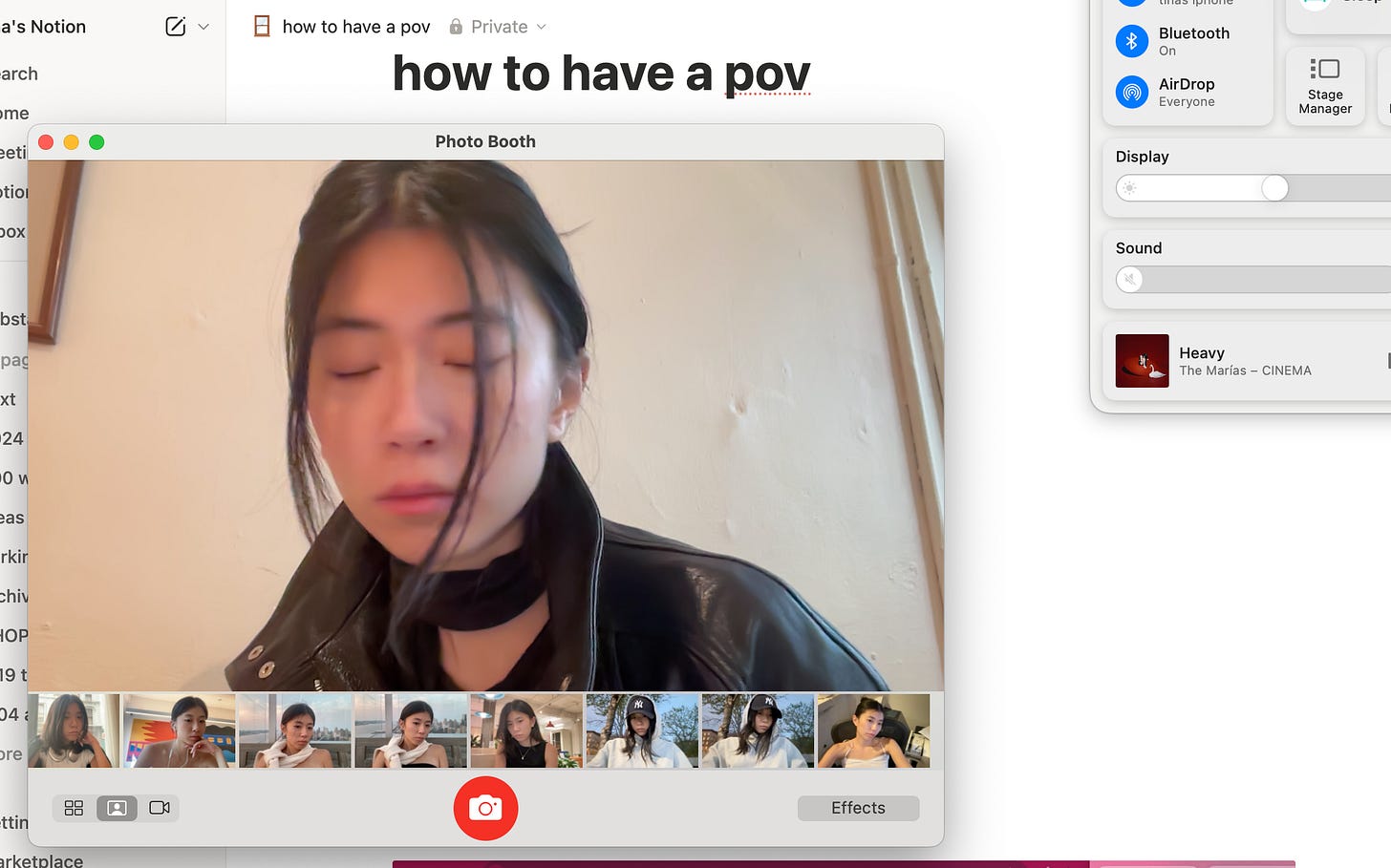Click the Photo Booth window title bar text
This screenshot has height=868, width=1391.
point(485,141)
